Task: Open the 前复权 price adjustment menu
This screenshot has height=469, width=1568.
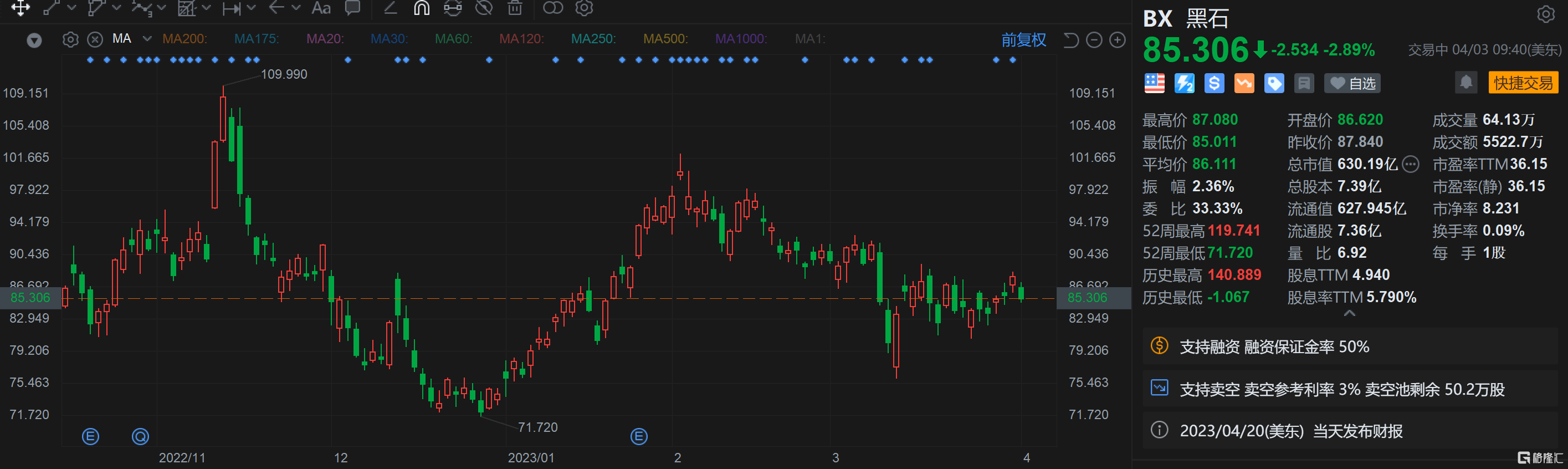Action: (x=1024, y=40)
